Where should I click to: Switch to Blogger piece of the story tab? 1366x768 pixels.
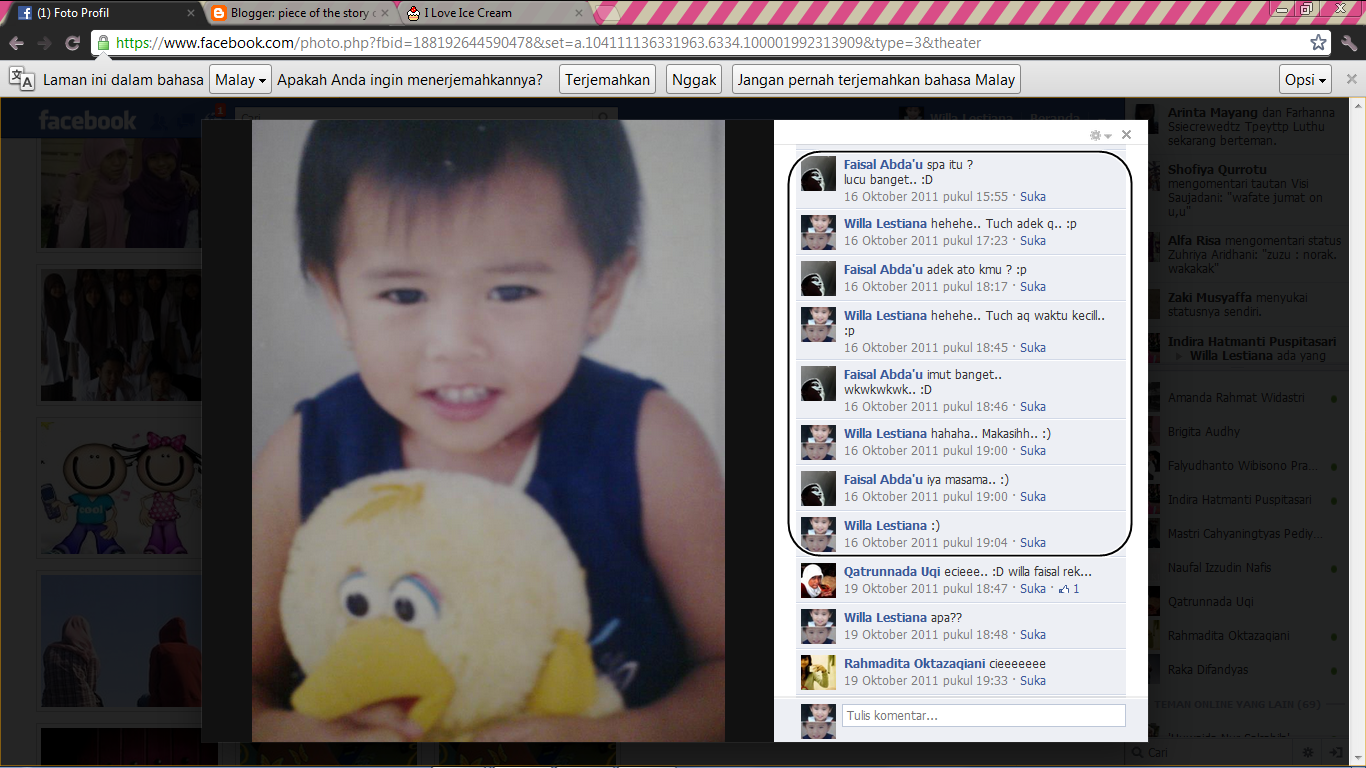[x=300, y=13]
